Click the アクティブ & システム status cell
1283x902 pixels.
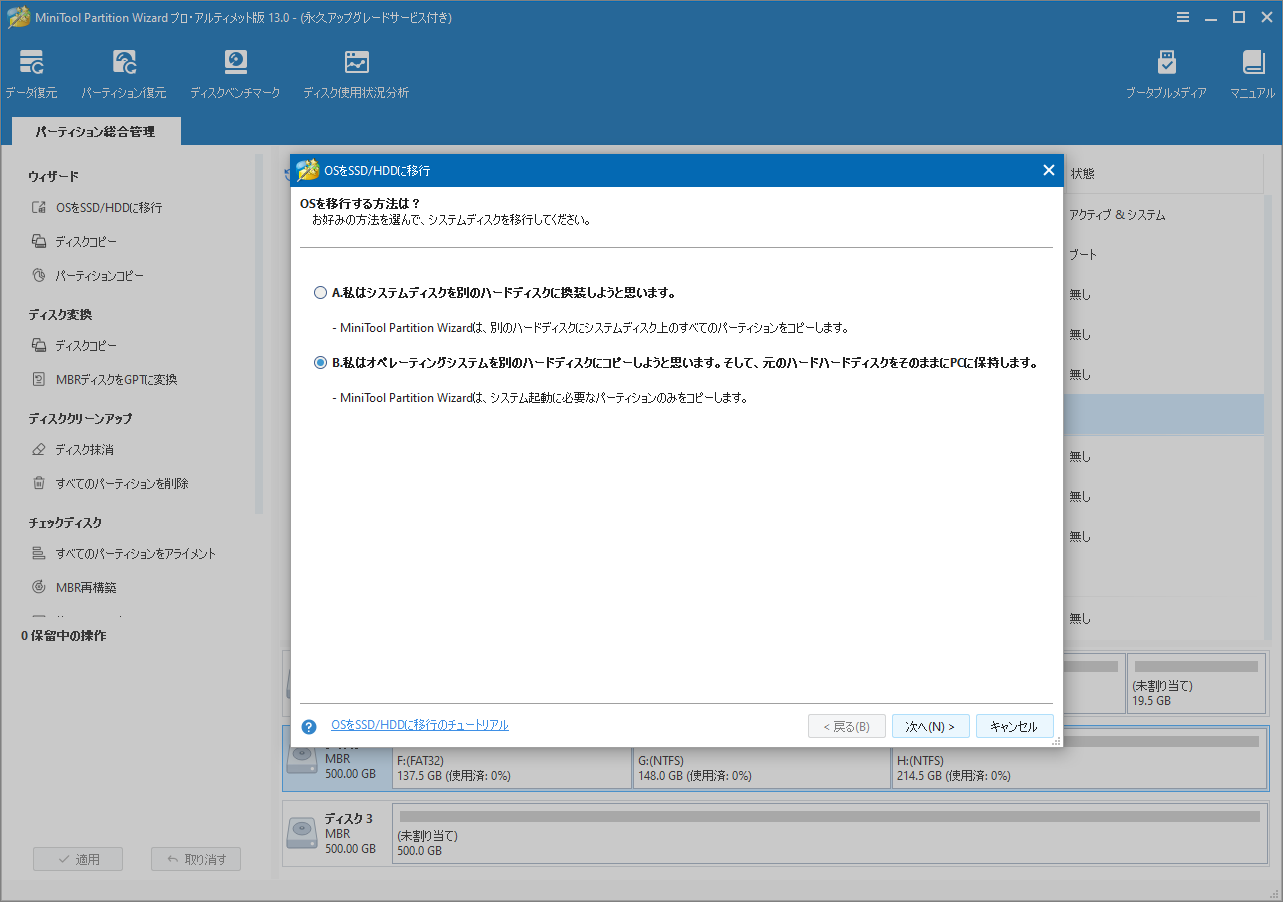(x=1117, y=215)
